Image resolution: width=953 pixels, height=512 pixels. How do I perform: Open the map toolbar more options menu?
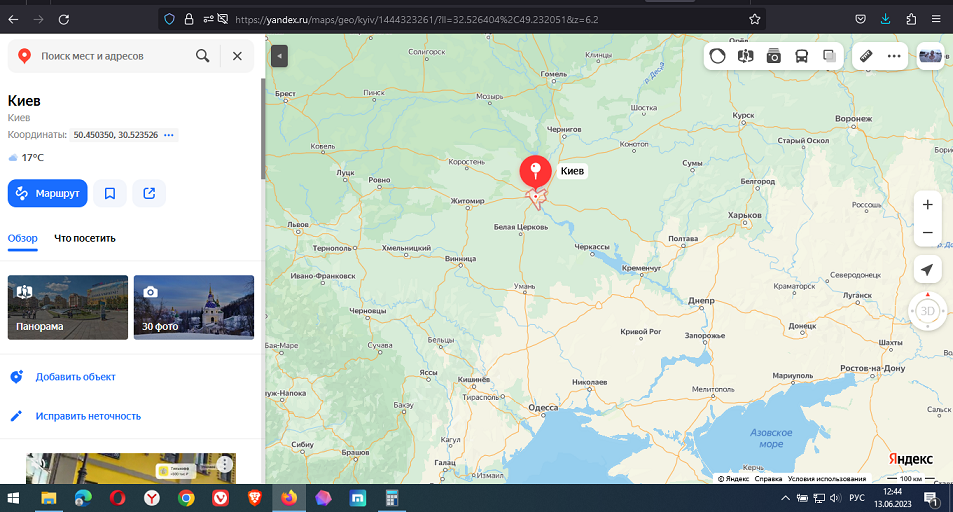point(894,56)
